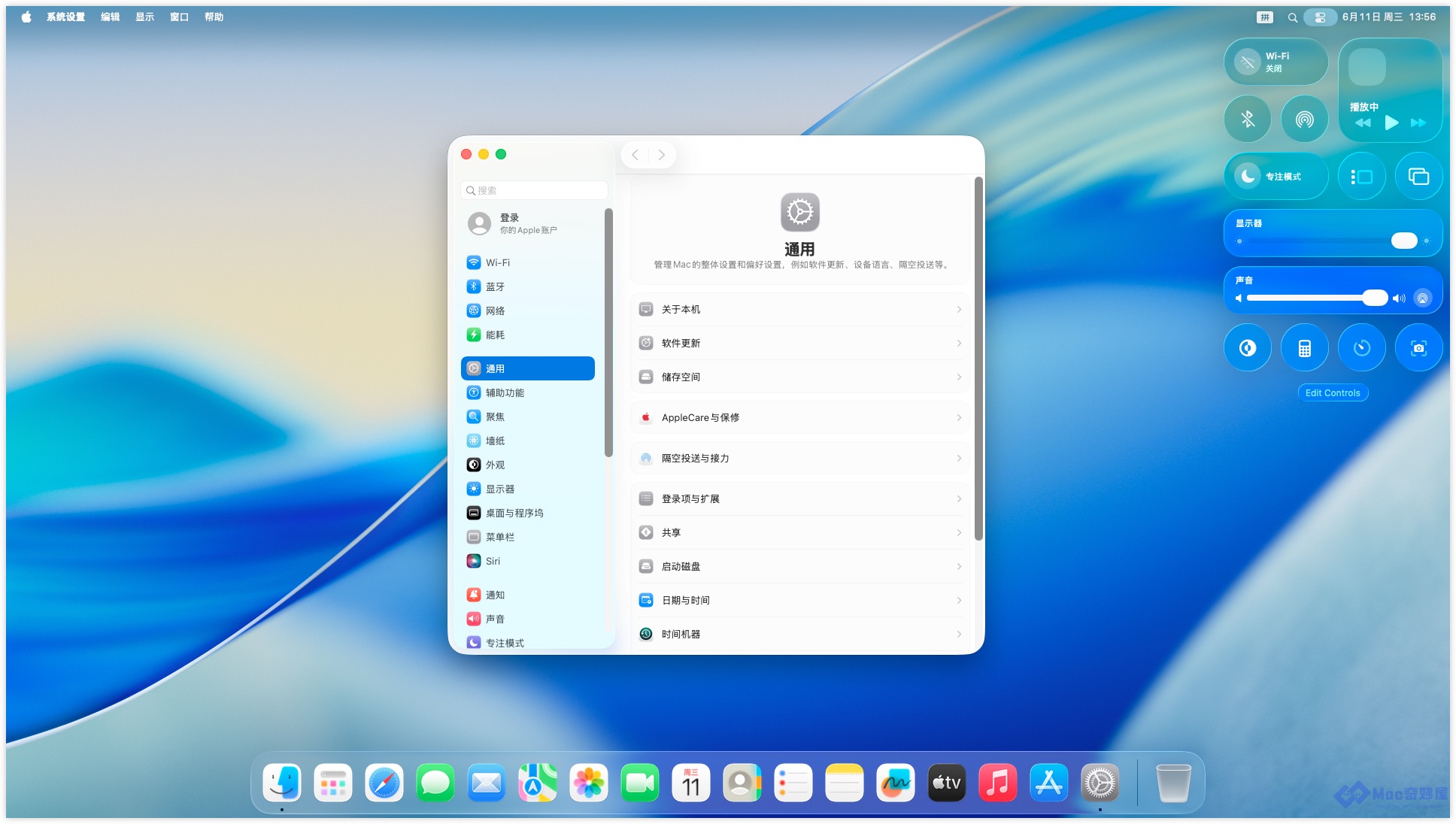The image size is (1456, 824).
Task: Click date and time in menu bar
Action: [1389, 17]
